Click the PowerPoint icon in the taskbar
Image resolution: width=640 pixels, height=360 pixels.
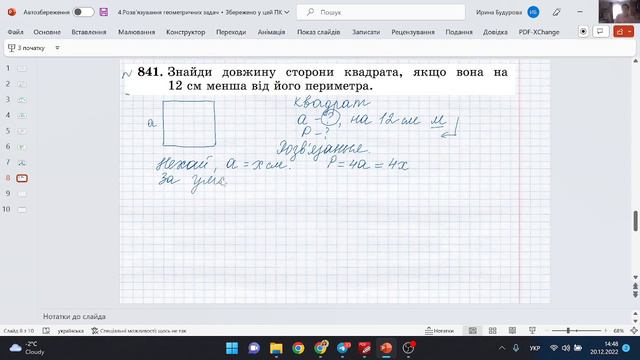(x=386, y=348)
